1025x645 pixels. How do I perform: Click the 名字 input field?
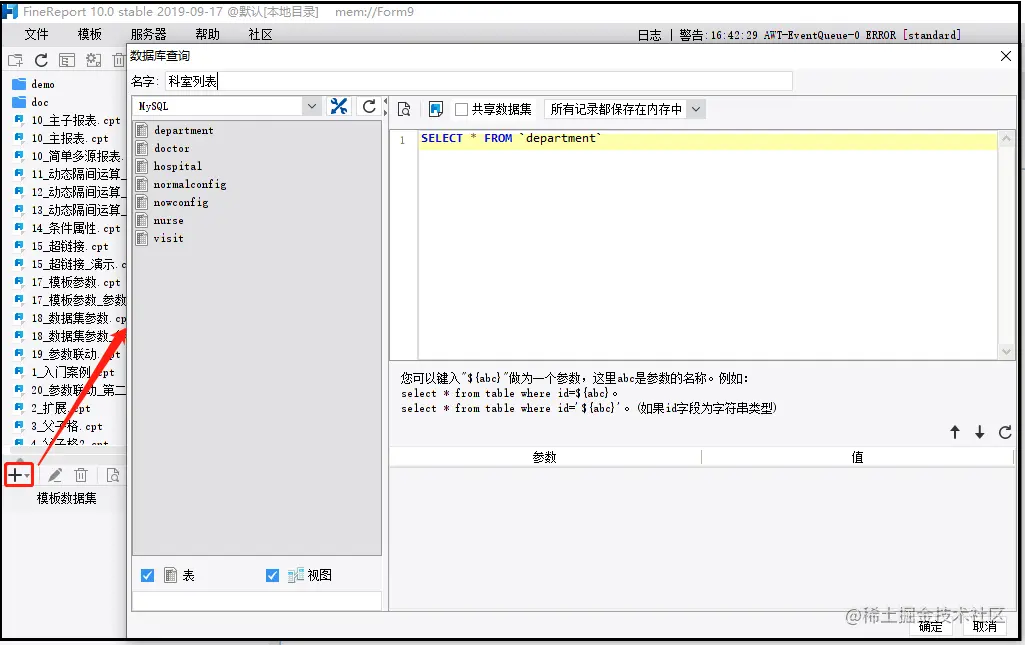pyautogui.click(x=478, y=81)
